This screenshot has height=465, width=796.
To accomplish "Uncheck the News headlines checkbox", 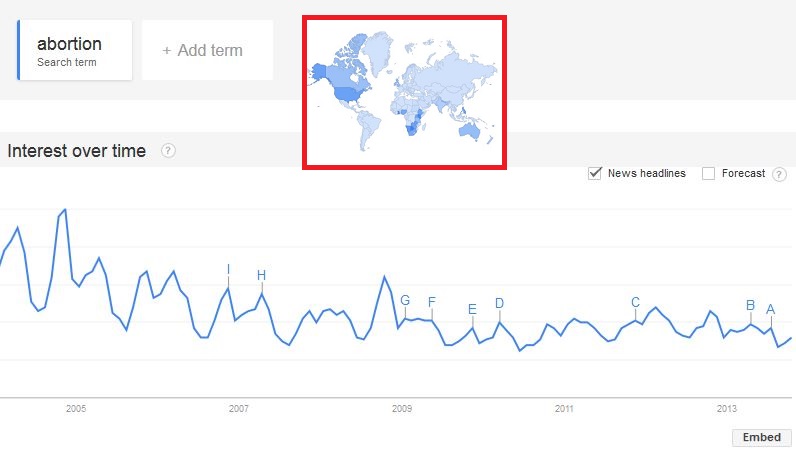I will tap(594, 173).
